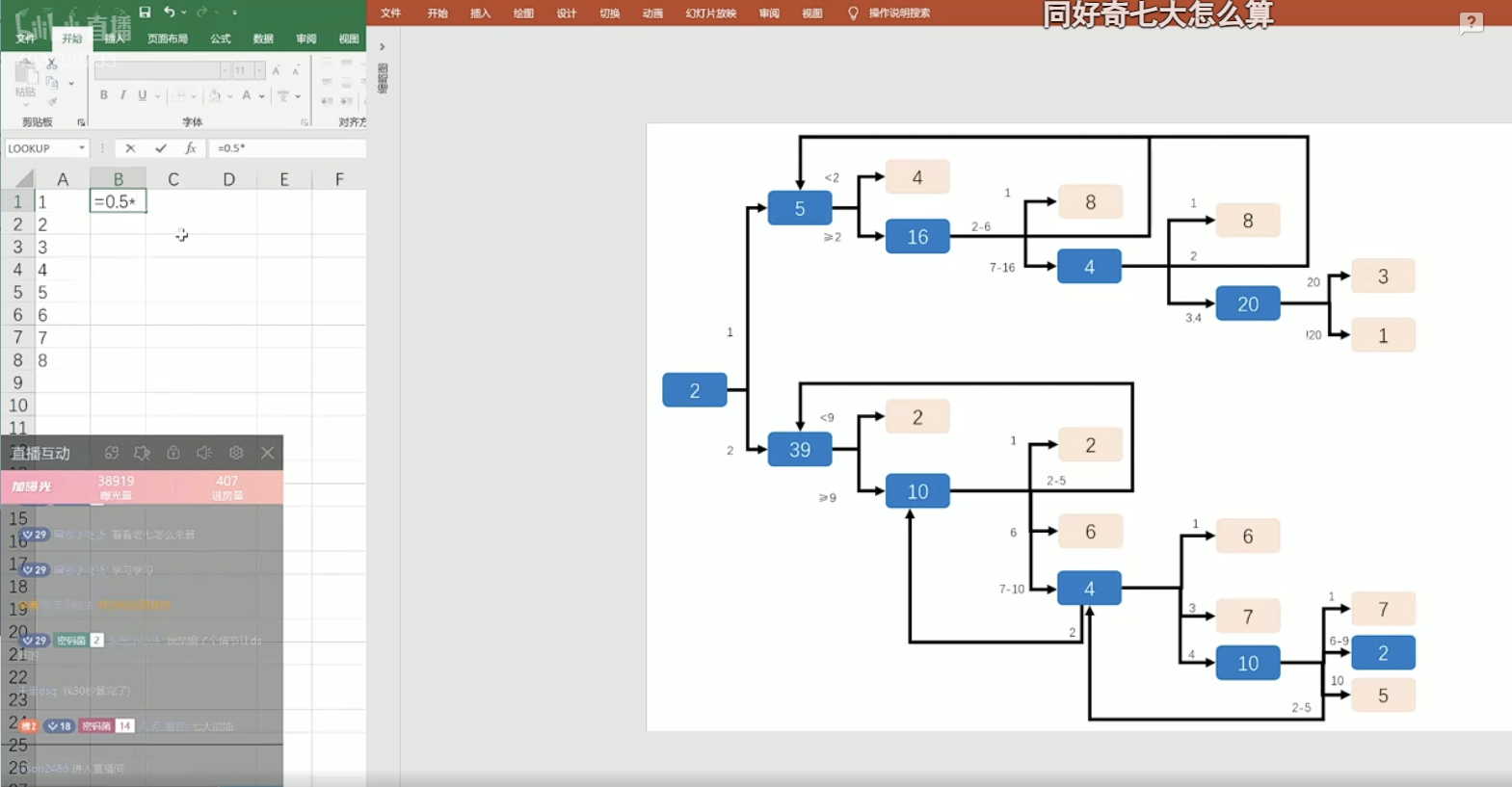The image size is (1512, 787).
Task: Click the formula bar containing =0.5*
Action: (287, 148)
